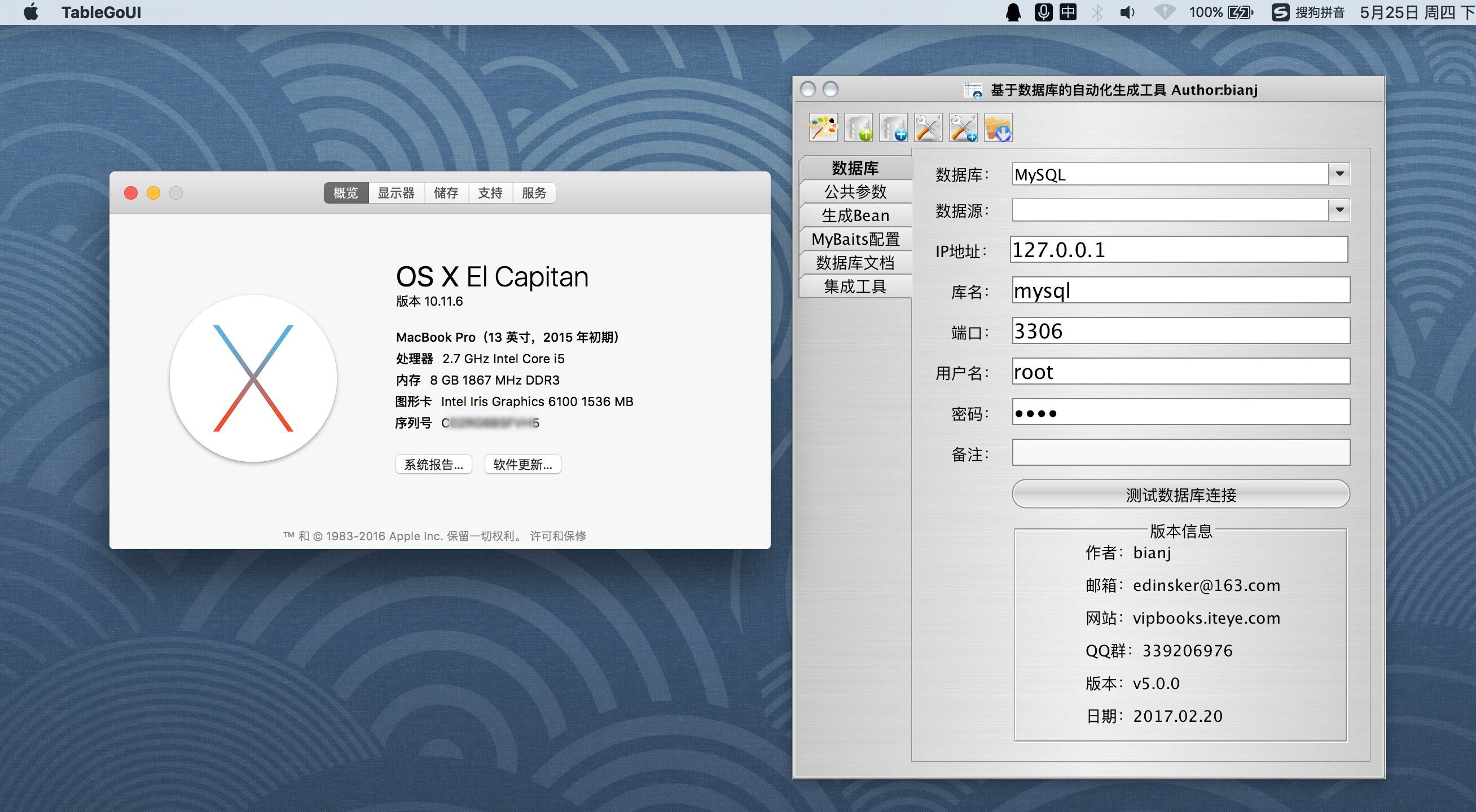Click the 系统报告... button
The height and width of the screenshot is (812, 1476).
point(433,465)
